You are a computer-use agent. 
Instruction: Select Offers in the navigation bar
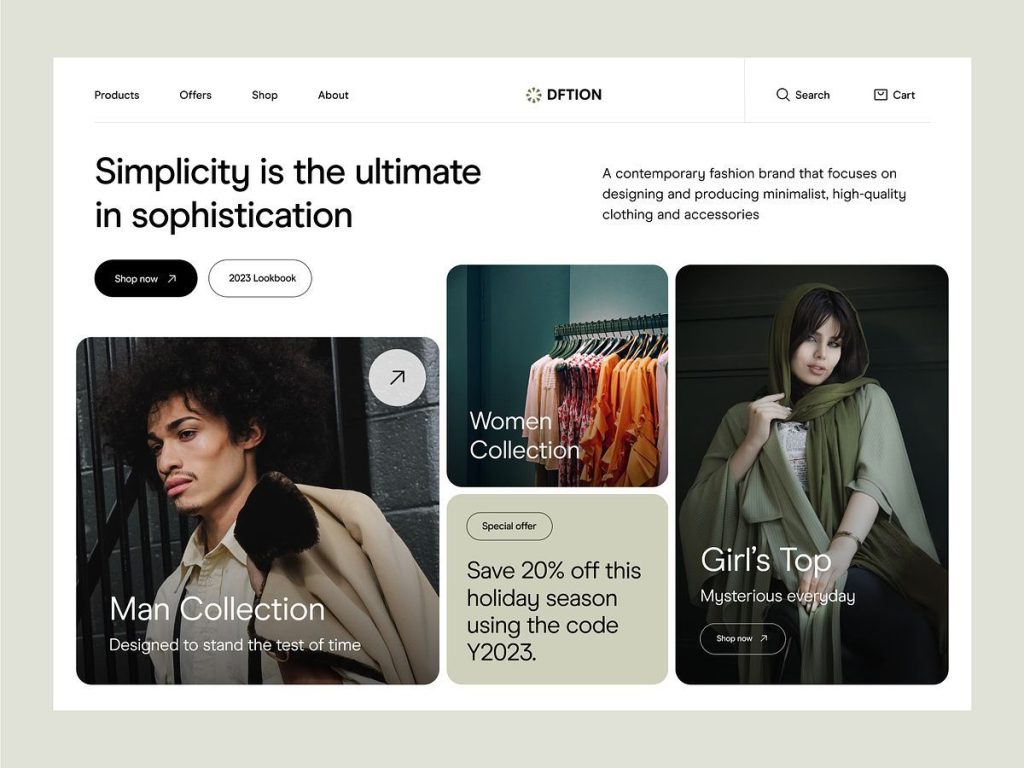(x=195, y=95)
